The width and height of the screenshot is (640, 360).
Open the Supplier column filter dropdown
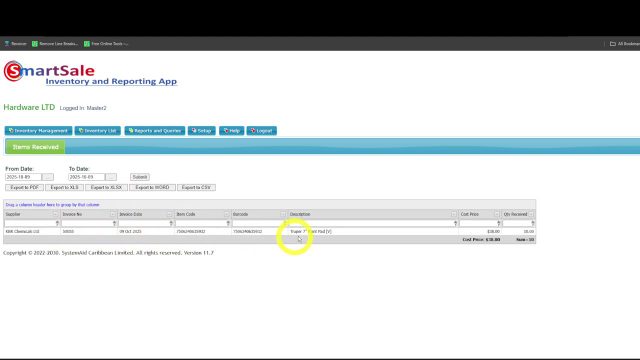click(56, 214)
